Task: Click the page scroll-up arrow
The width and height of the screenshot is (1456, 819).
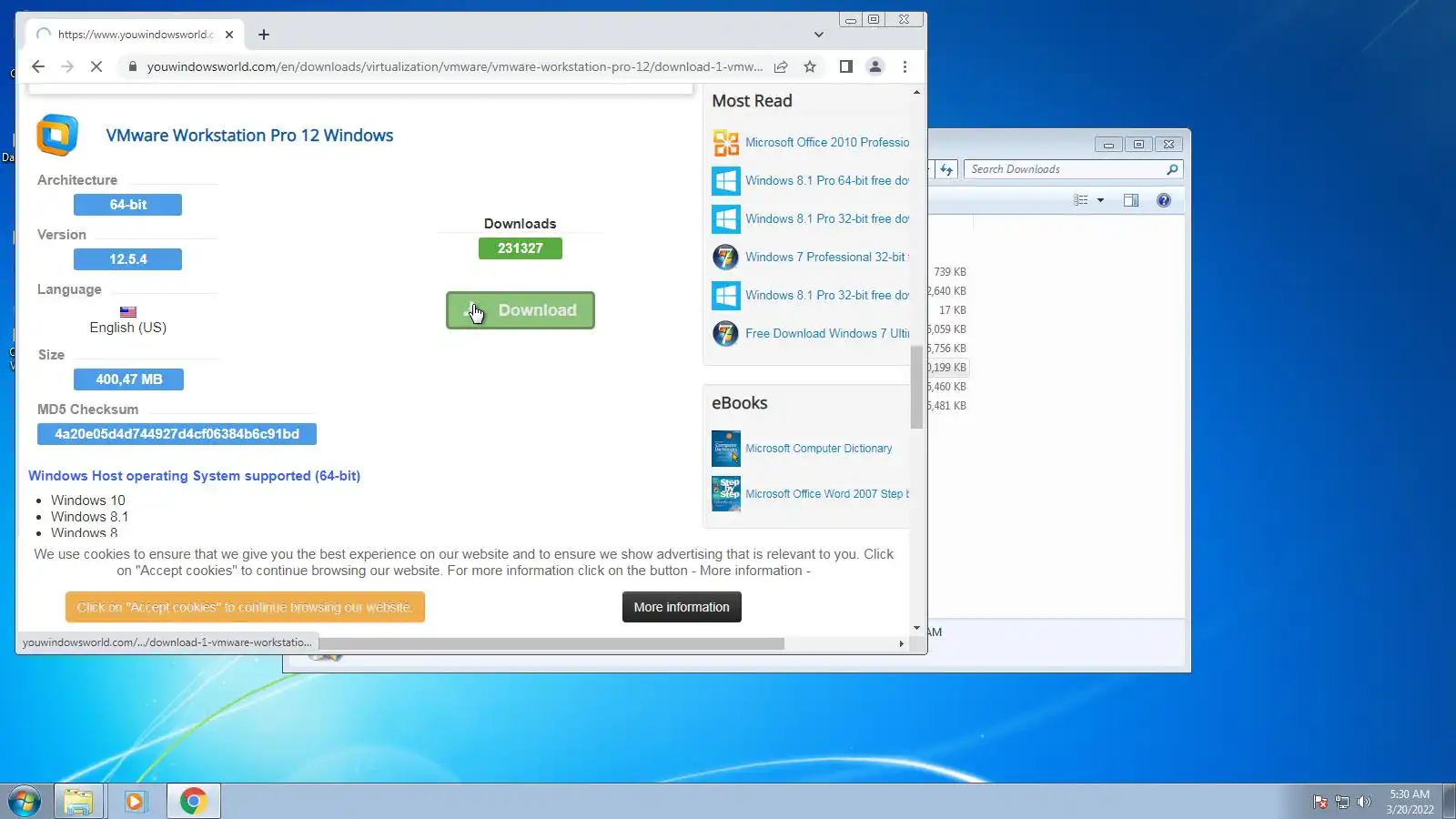Action: 916,93
